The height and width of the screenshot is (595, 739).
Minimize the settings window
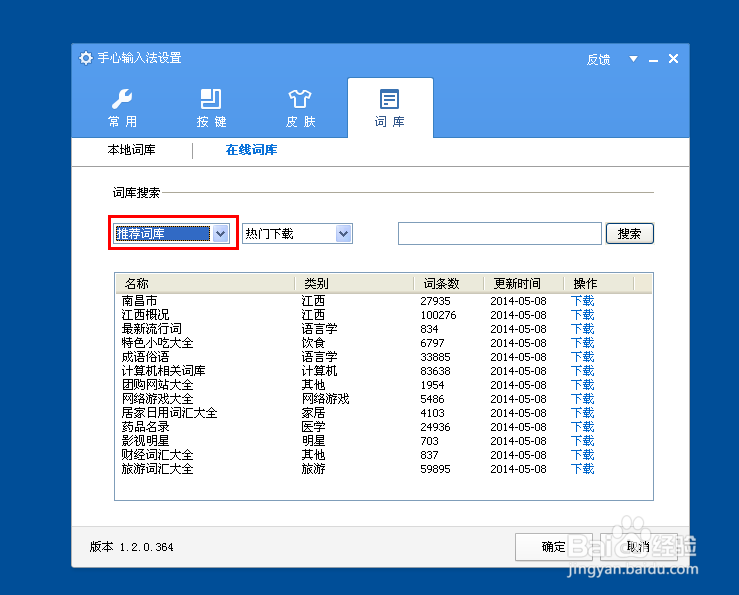[x=653, y=60]
